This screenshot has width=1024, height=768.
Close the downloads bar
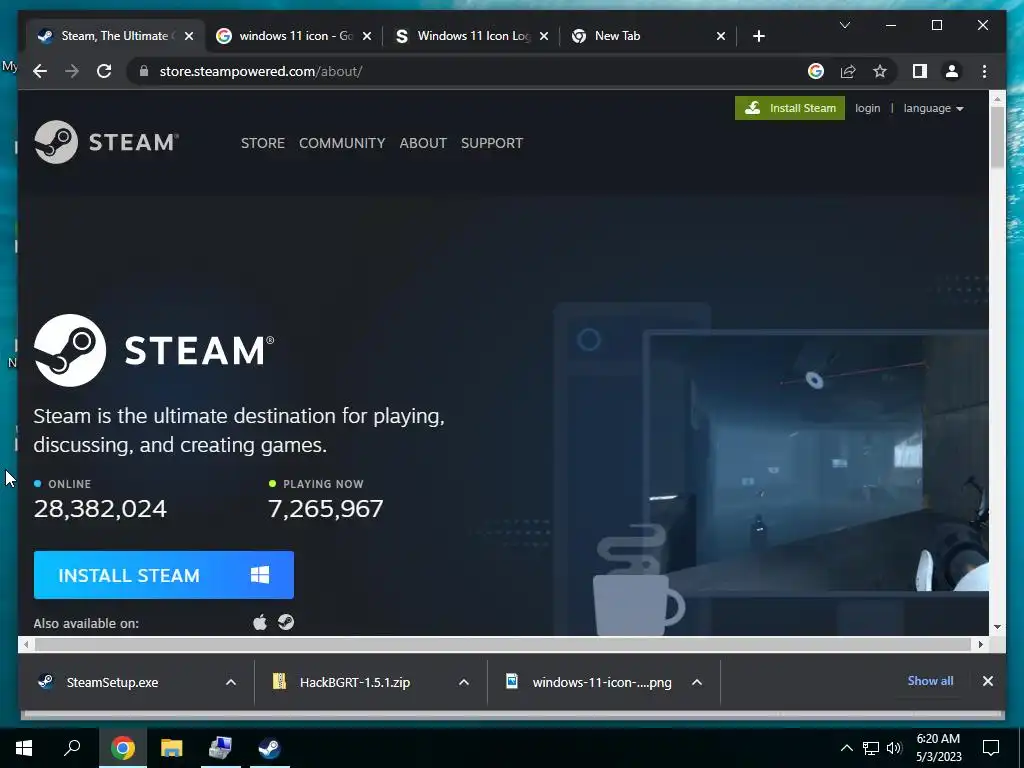coord(987,681)
